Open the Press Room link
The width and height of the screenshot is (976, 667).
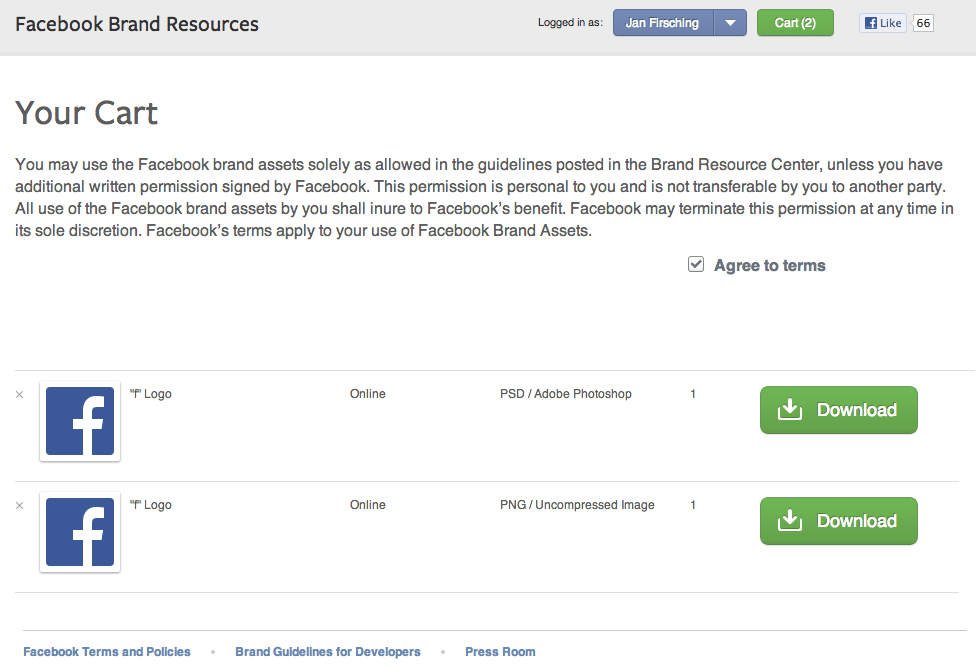[x=500, y=651]
